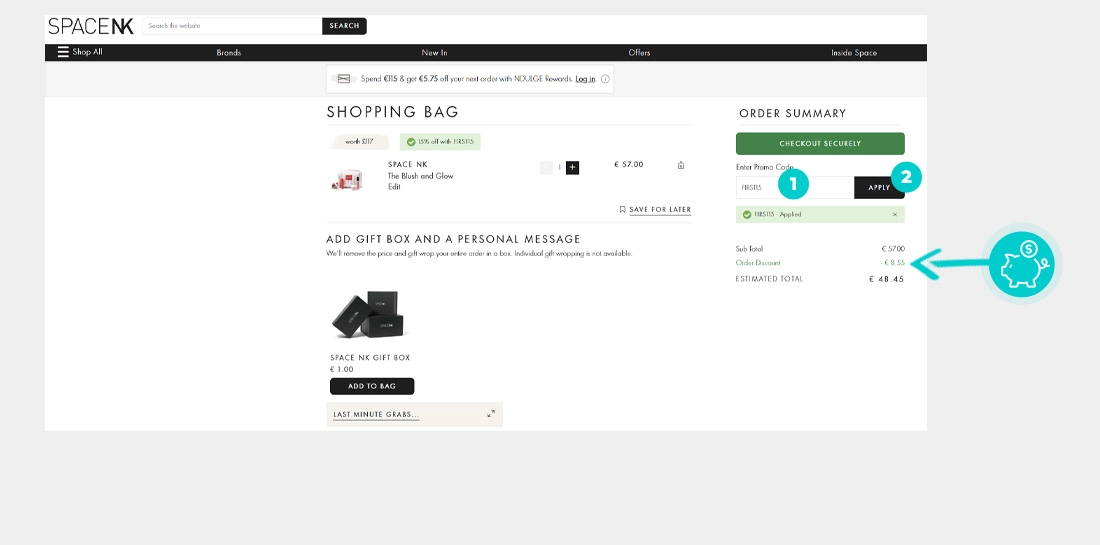Remove The Blush and Glow item
1100x545 pixels.
click(x=681, y=165)
